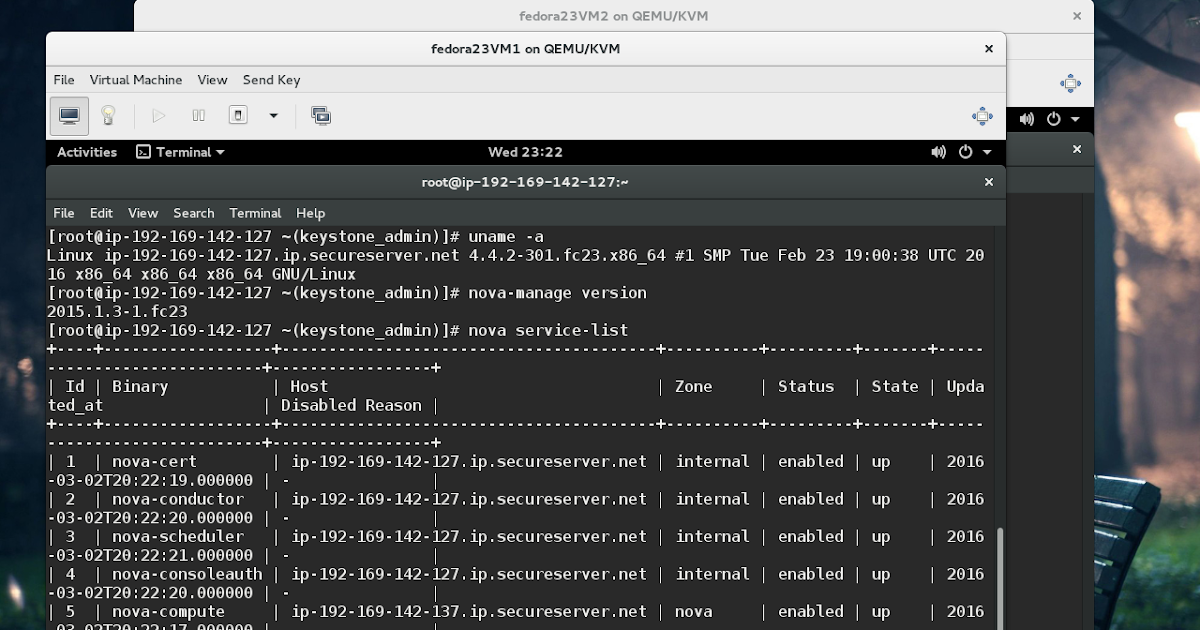The height and width of the screenshot is (630, 1200).
Task: Click Activities hot corner in guest desktop
Action: (x=85, y=151)
